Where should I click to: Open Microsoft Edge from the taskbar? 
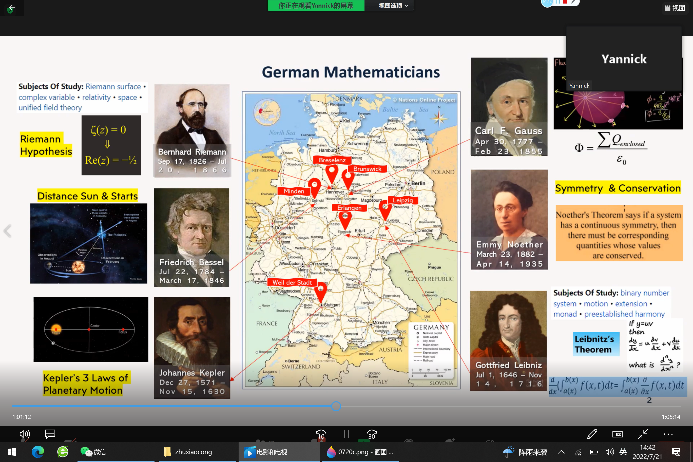tap(36, 452)
